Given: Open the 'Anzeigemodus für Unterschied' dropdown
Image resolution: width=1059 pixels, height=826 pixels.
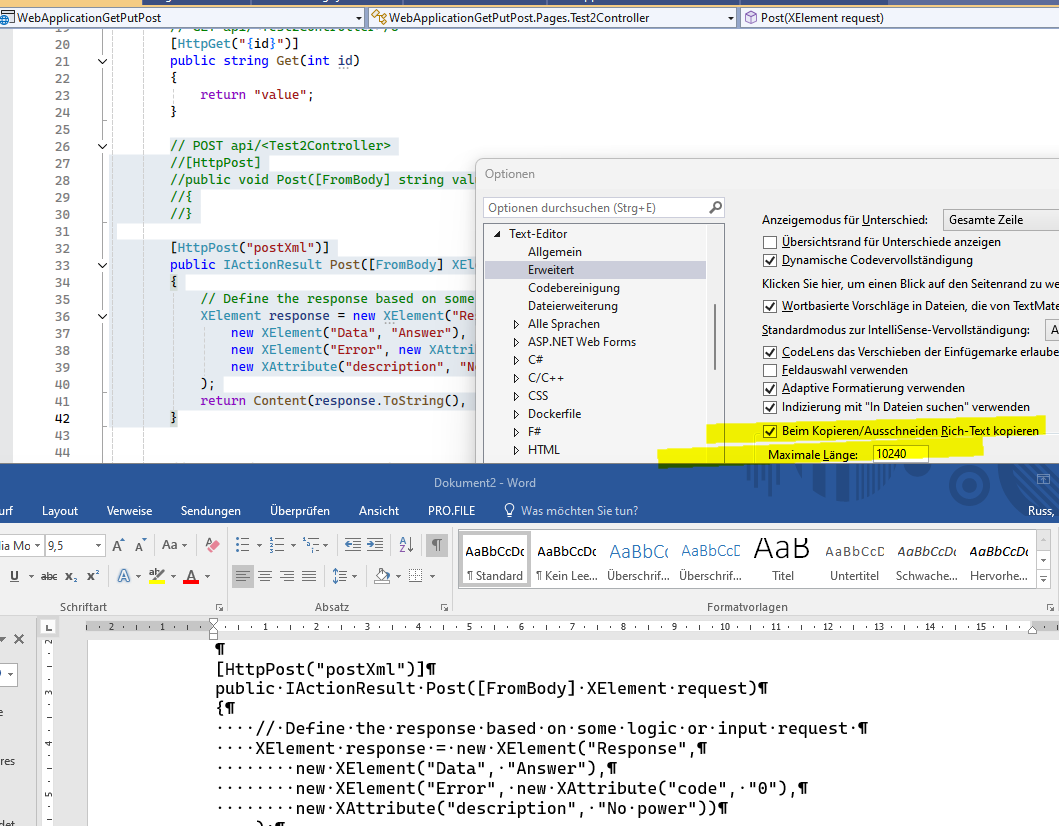Looking at the screenshot, I should [1000, 219].
